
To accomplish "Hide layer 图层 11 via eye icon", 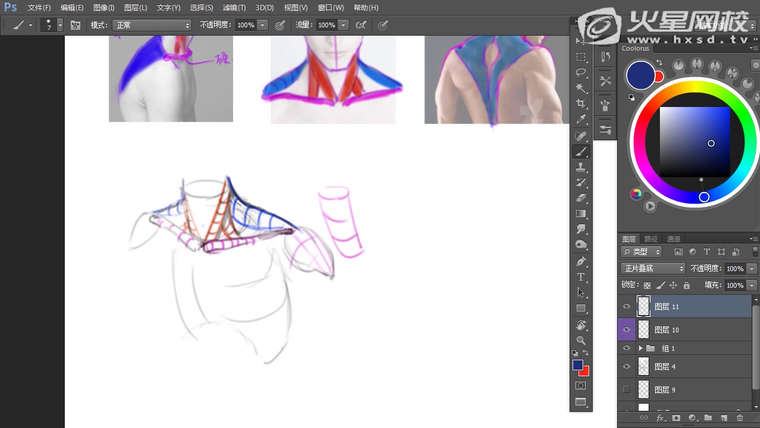I will 627,307.
